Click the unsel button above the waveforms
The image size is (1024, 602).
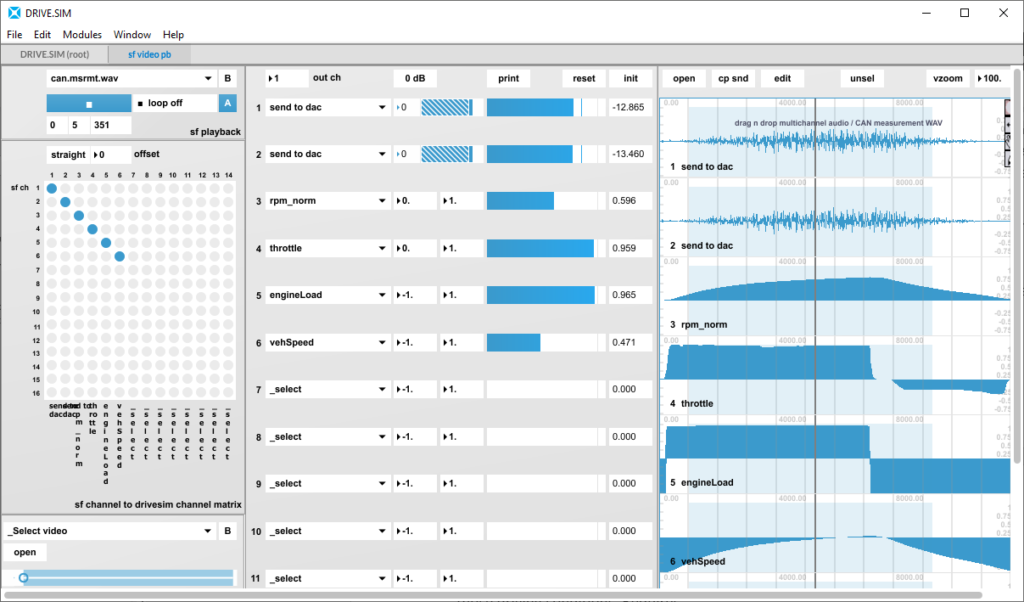tap(864, 78)
